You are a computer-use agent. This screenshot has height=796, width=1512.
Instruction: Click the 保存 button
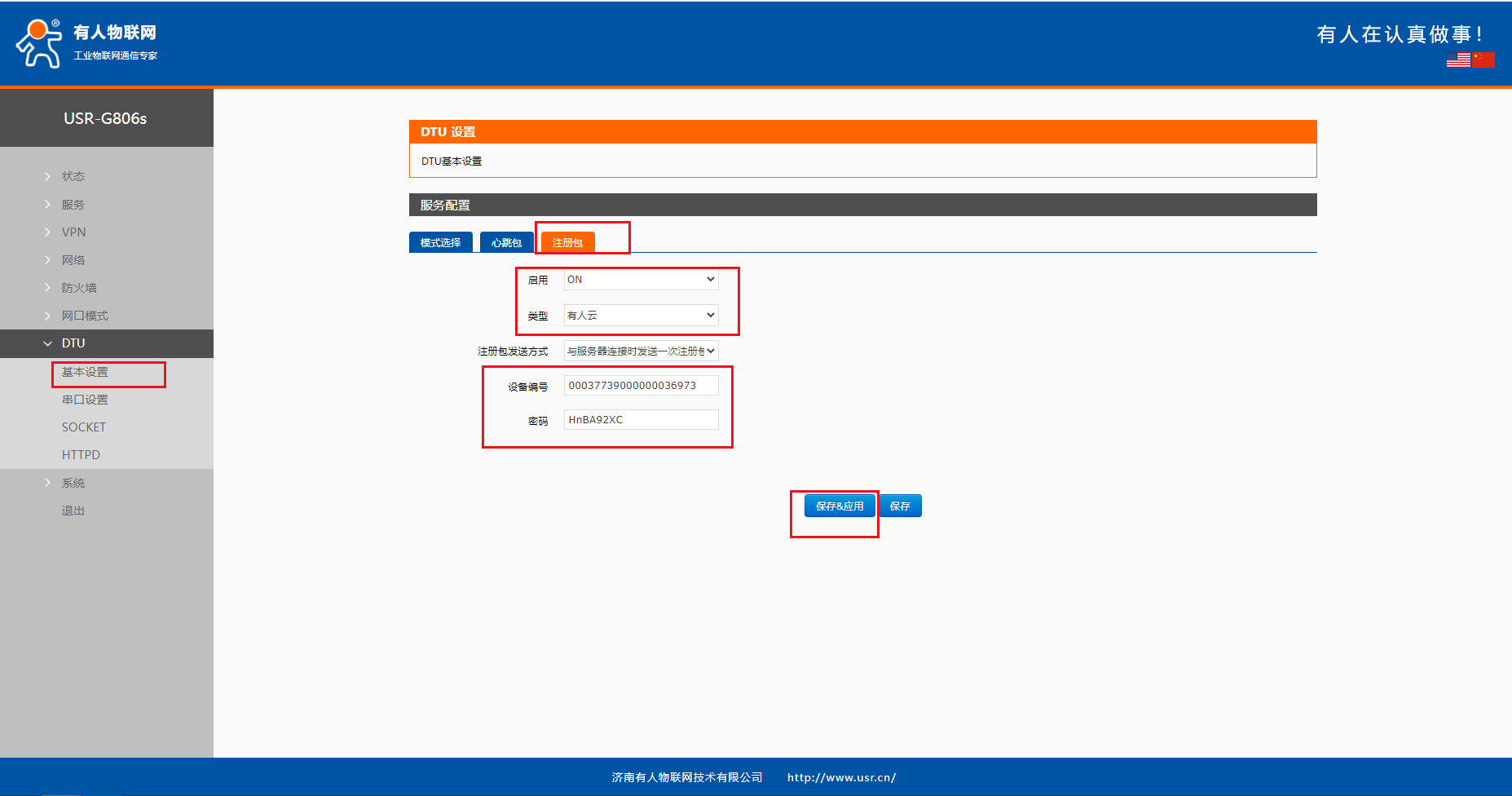tap(900, 506)
